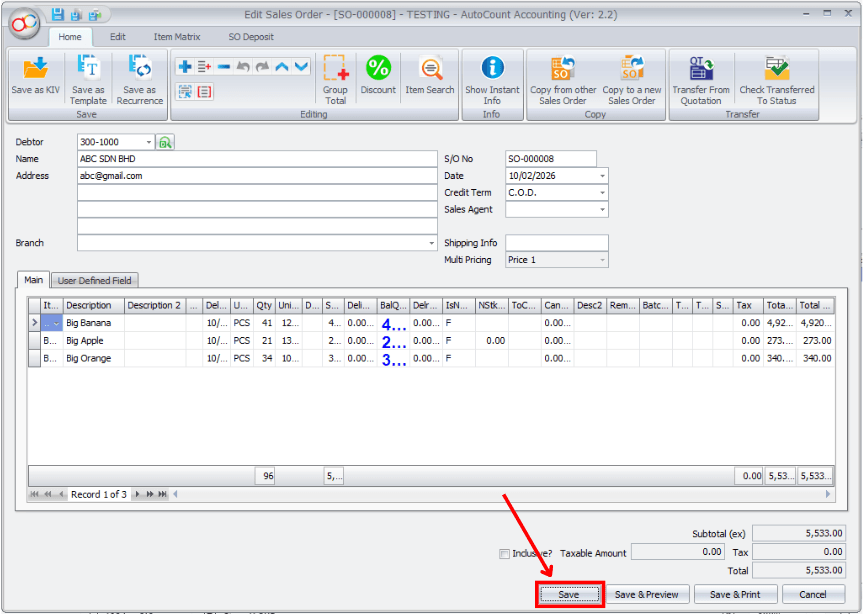Screen dimensions: 863x614
Task: Click Copy to a new Sales Order
Action: tap(632, 70)
